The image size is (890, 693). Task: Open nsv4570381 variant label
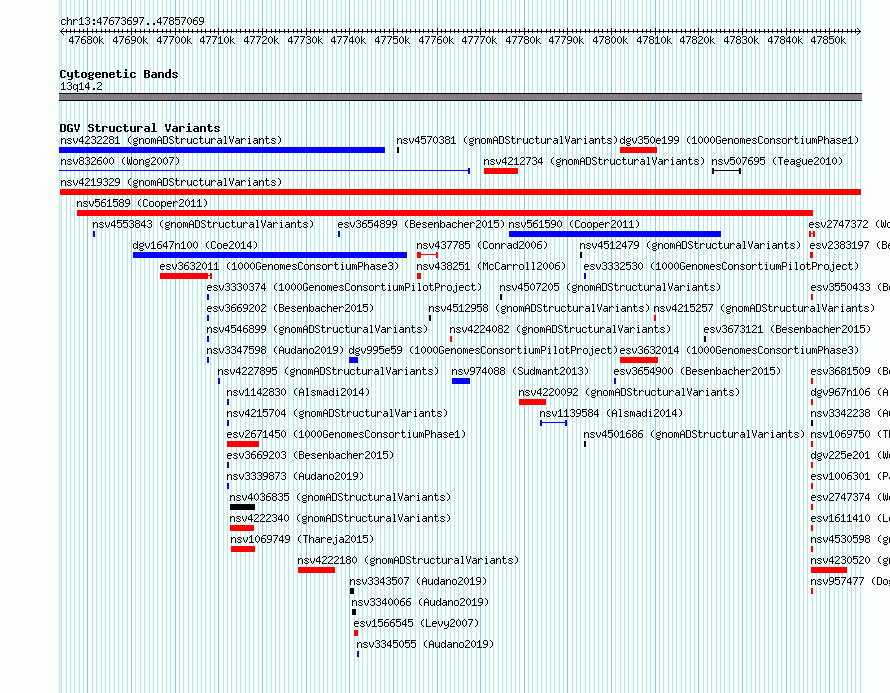507,140
